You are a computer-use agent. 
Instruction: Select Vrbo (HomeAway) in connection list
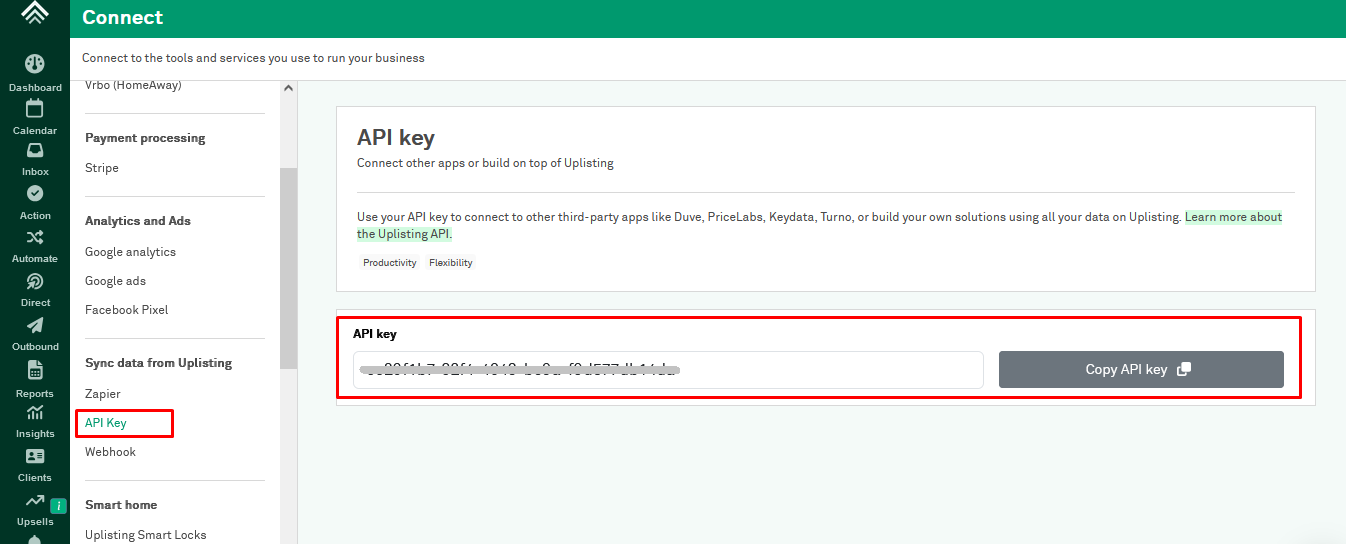point(133,85)
